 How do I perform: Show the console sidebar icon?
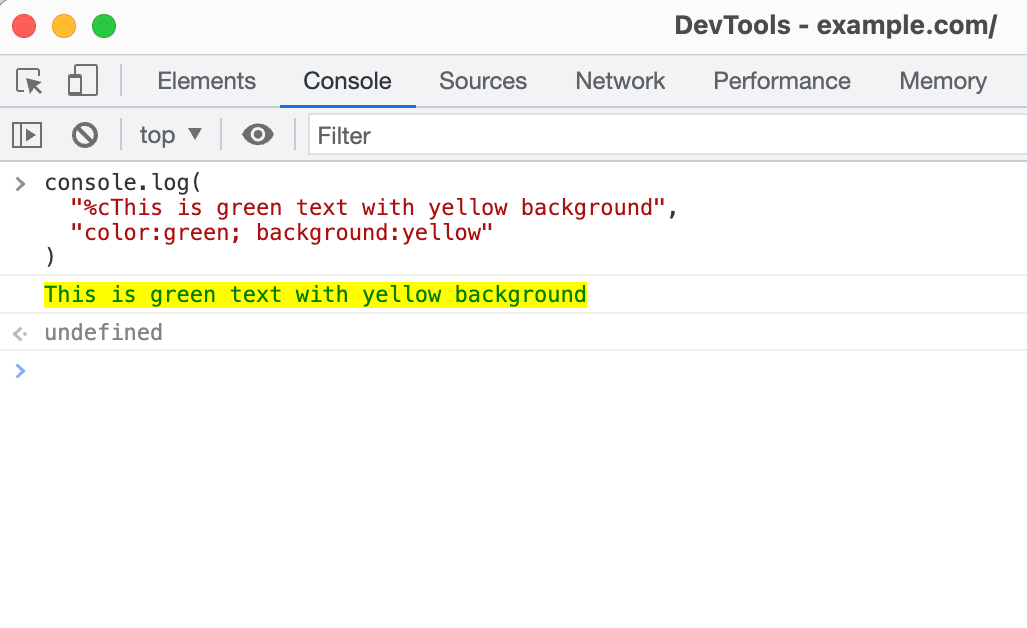[x=27, y=136]
